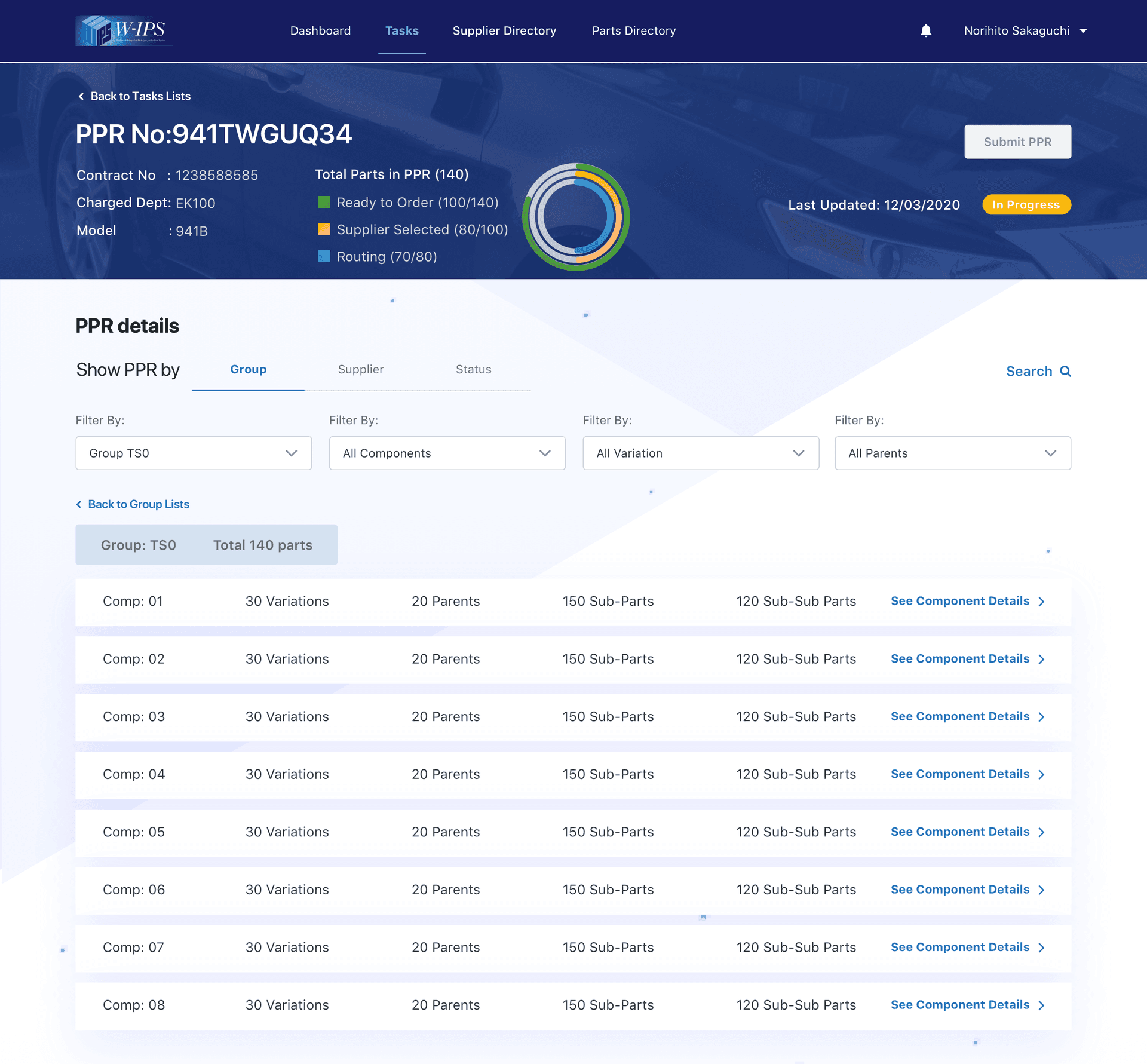The image size is (1147, 1064).
Task: Click chevron arrow on Comp: 08 row
Action: 1041,1005
